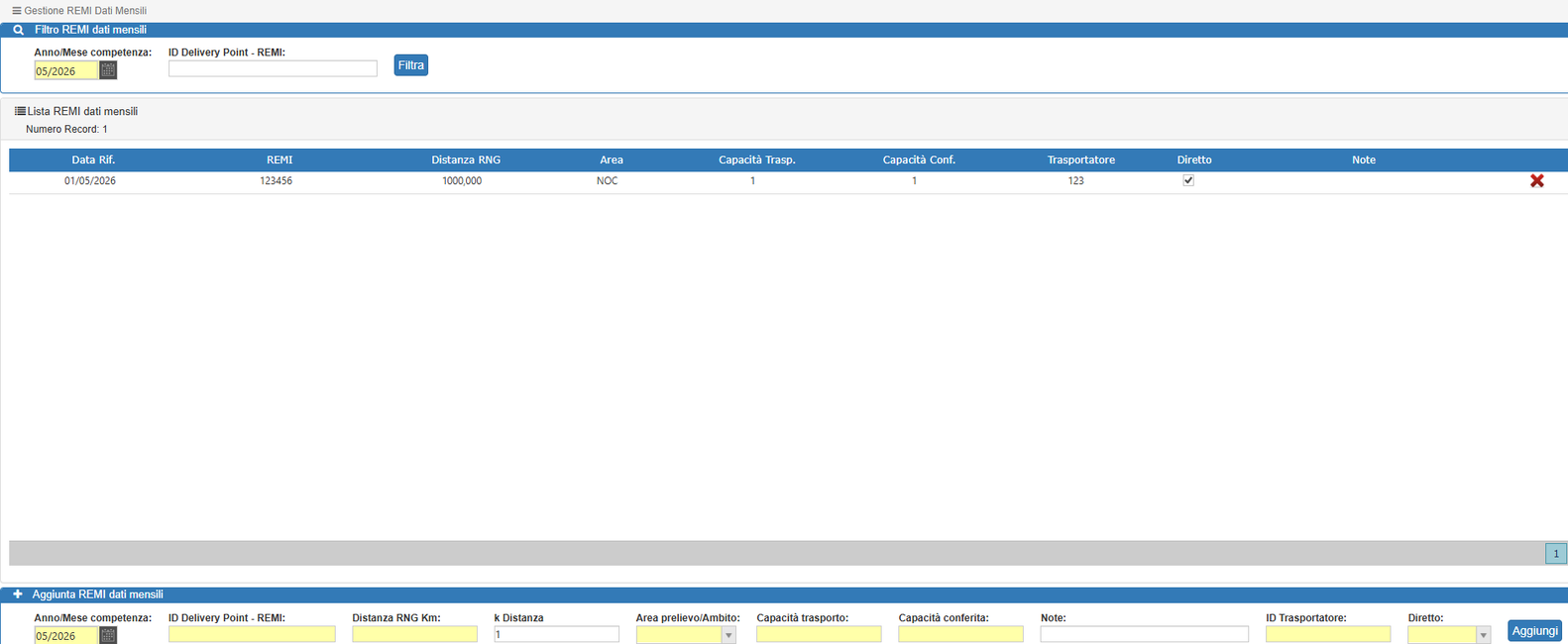
Task: Click the list icon beside Lista REMI dati mensili
Action: [20, 111]
